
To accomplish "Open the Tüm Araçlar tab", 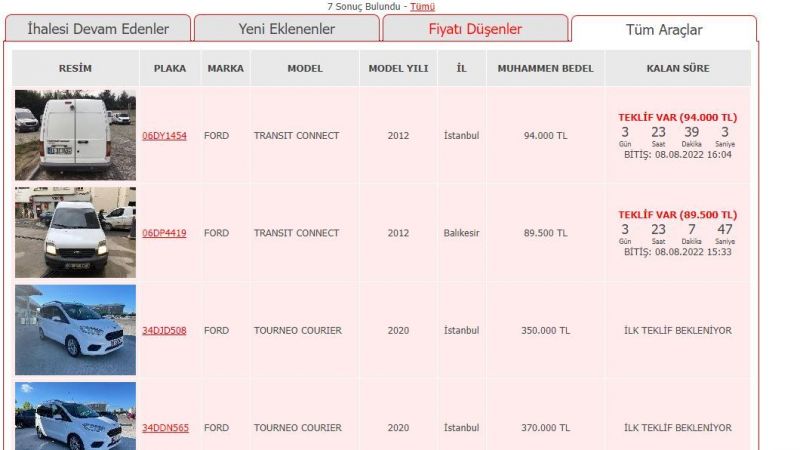I will pos(664,30).
